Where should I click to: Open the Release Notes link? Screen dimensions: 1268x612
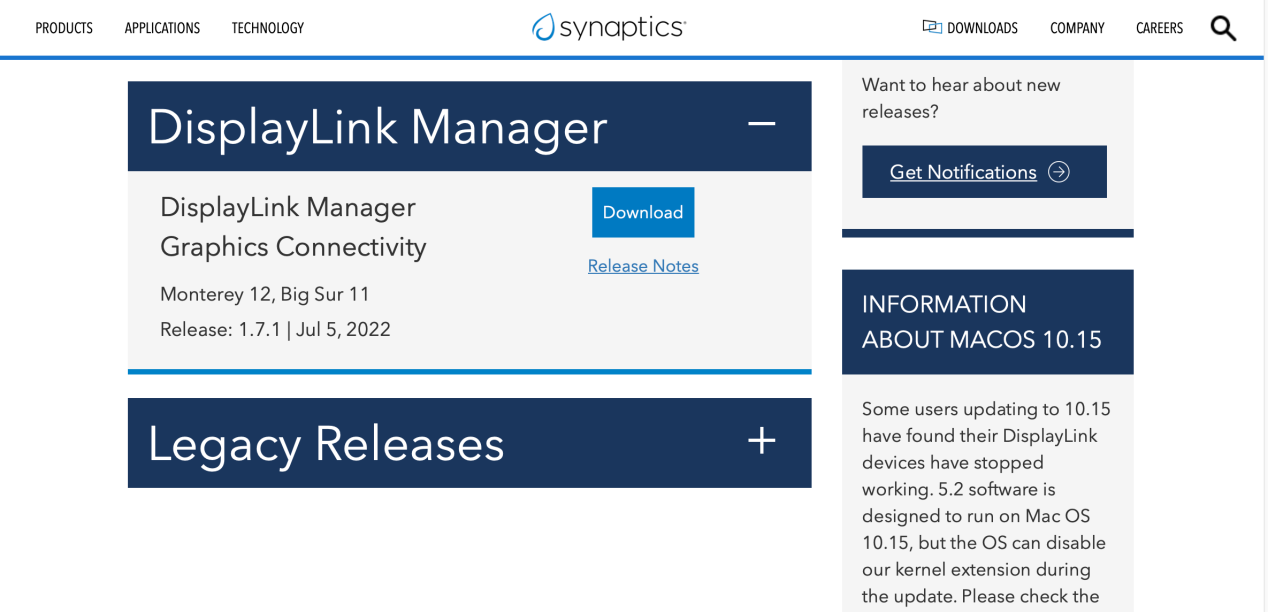point(643,266)
